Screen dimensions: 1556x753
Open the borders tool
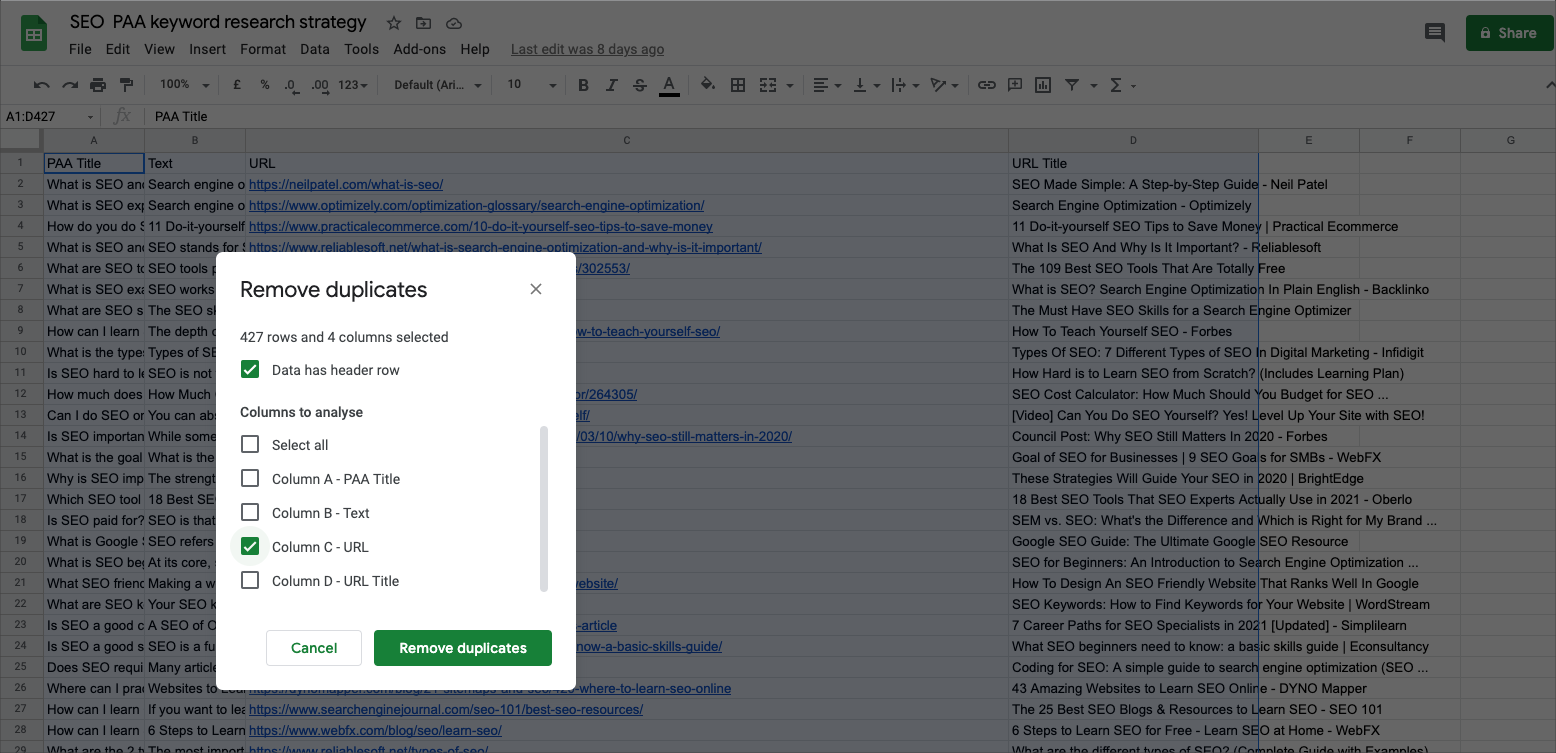click(738, 85)
